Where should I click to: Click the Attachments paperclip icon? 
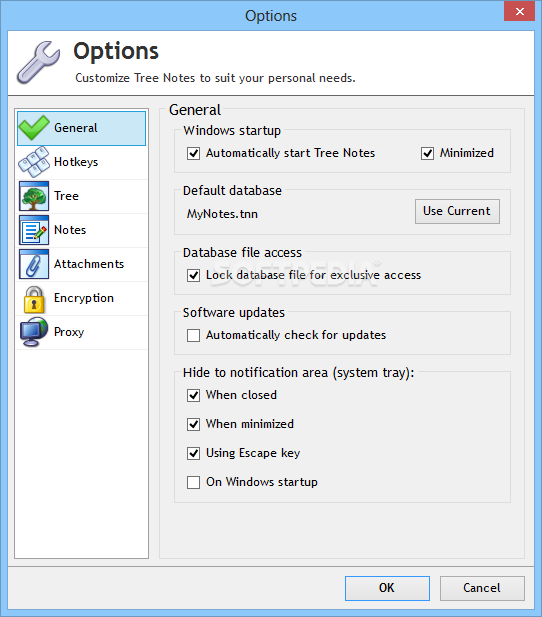(x=34, y=264)
